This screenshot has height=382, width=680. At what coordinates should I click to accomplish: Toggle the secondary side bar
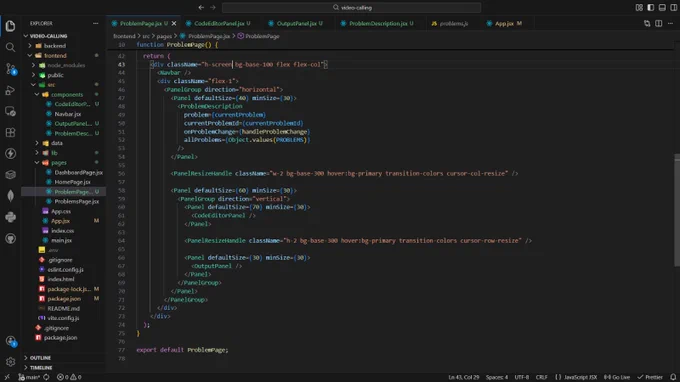pos(673,7)
